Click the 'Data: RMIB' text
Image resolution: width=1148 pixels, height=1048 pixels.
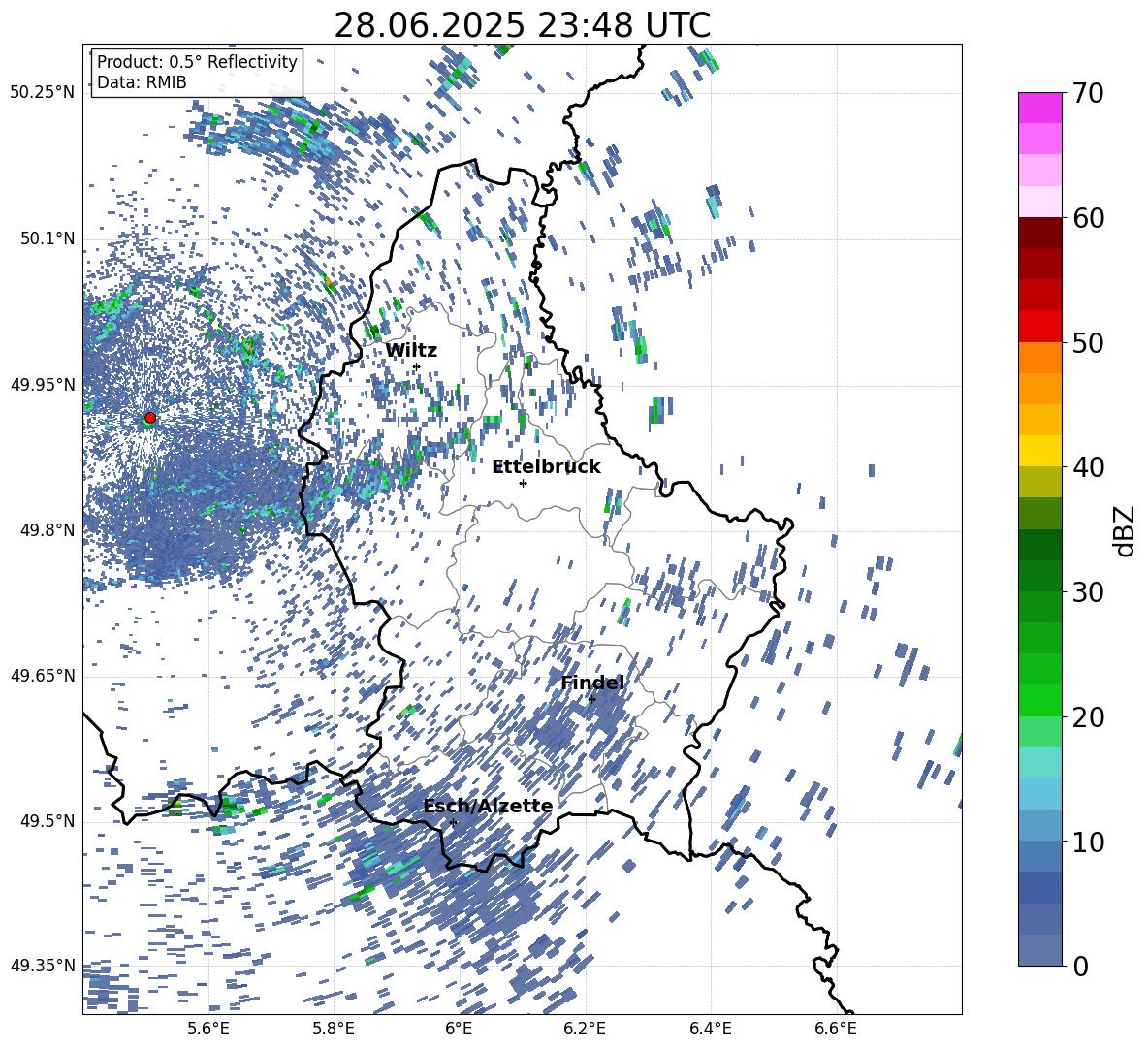142,82
